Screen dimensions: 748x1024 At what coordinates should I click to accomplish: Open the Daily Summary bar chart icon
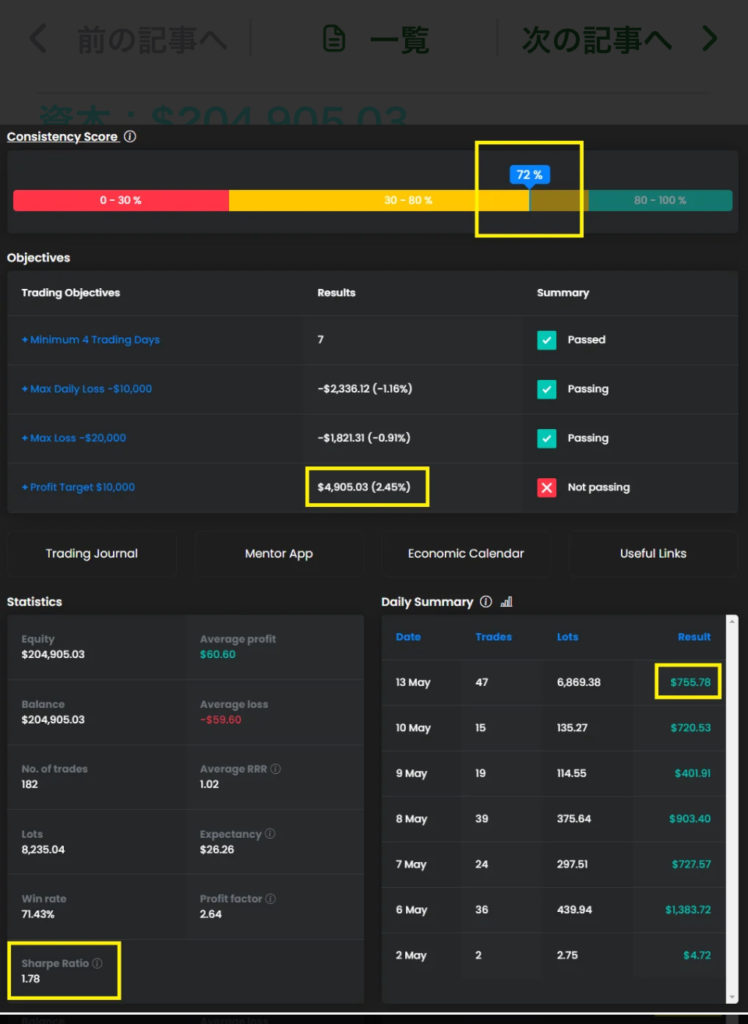point(506,602)
